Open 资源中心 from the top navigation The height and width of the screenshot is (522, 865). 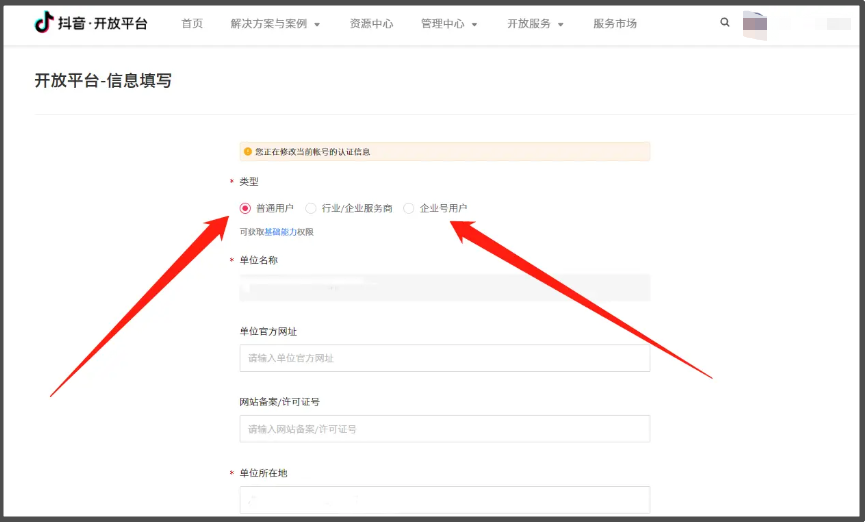(371, 23)
